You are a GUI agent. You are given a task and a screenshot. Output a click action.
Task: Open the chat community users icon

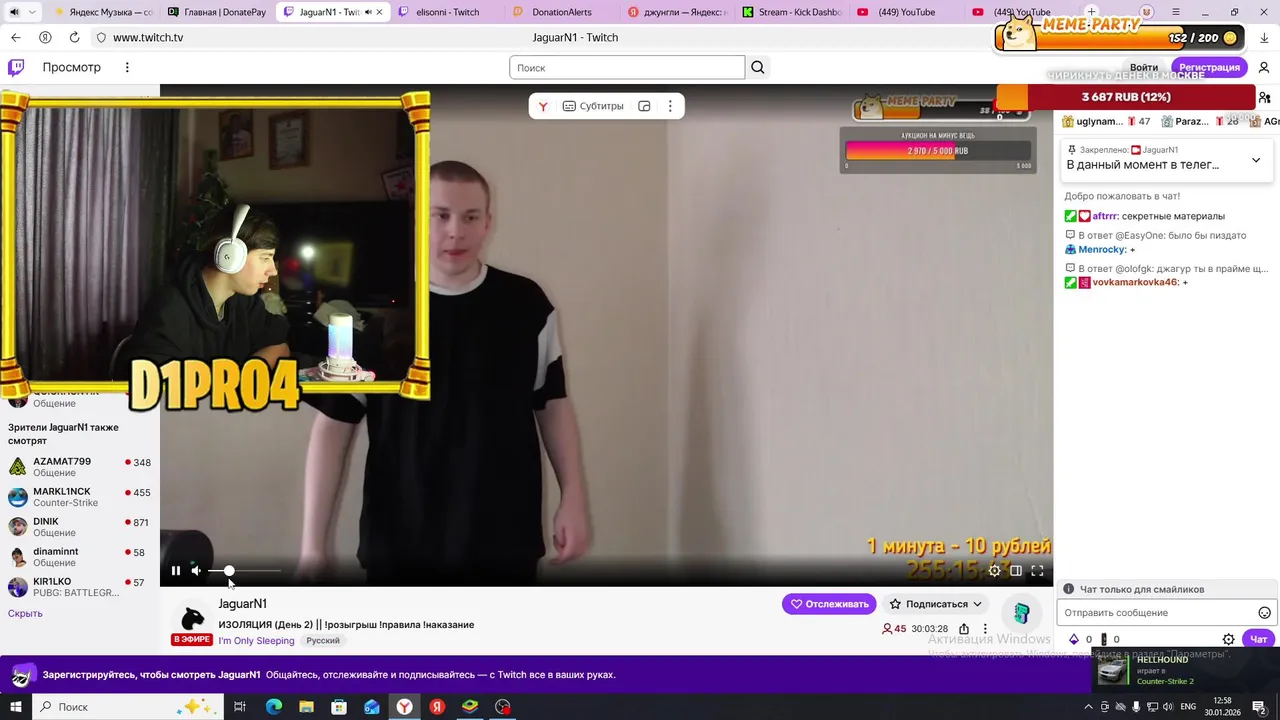[1265, 97]
